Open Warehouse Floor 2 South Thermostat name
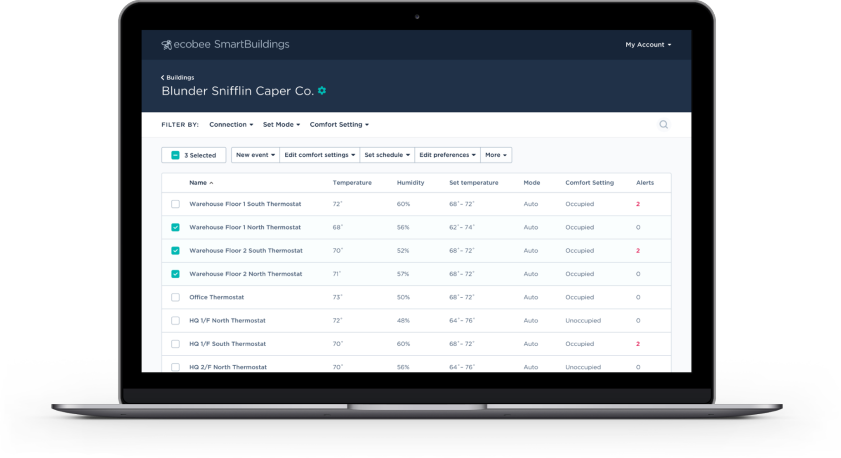 [246, 250]
